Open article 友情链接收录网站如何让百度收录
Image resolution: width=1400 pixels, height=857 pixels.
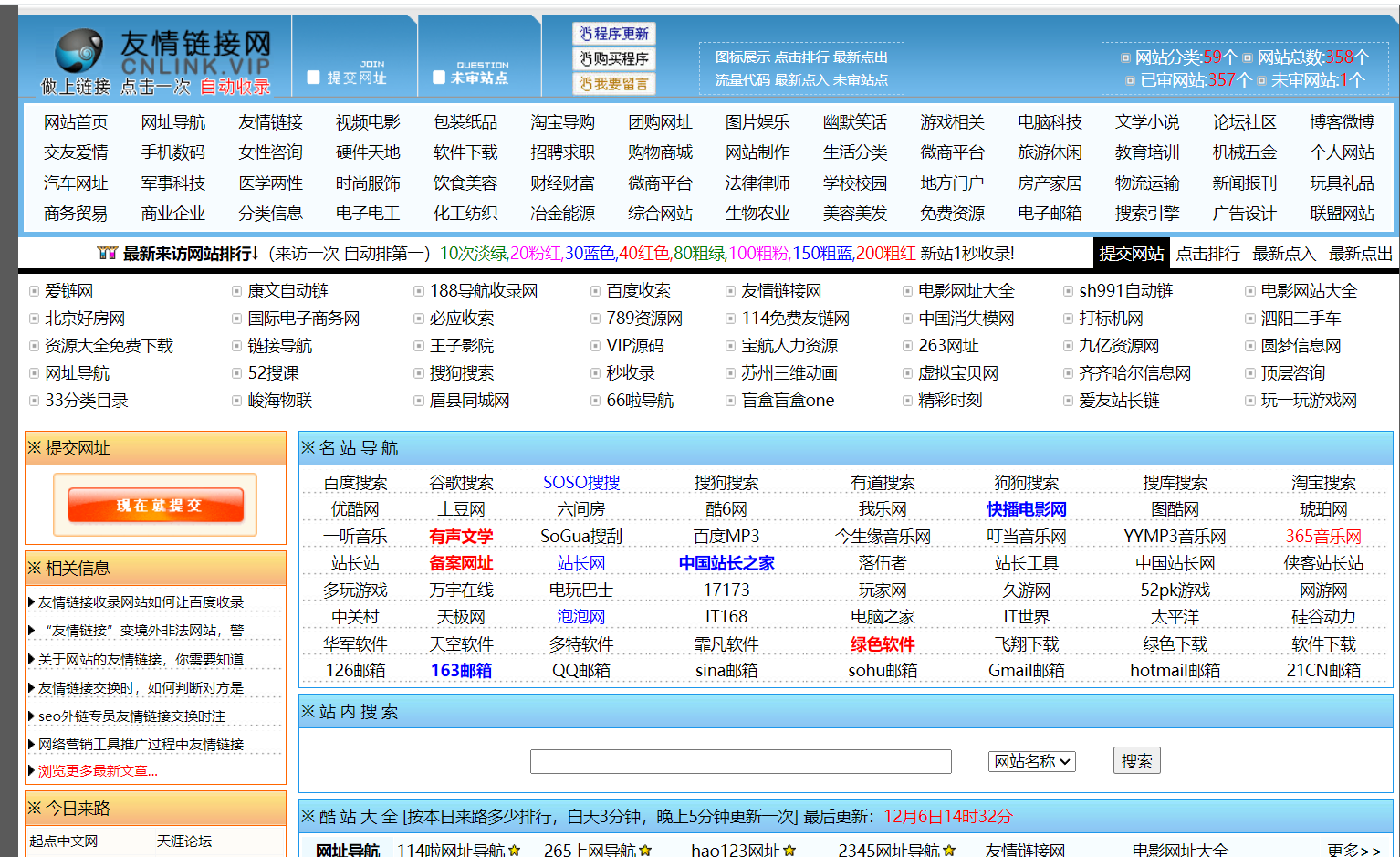(x=141, y=602)
